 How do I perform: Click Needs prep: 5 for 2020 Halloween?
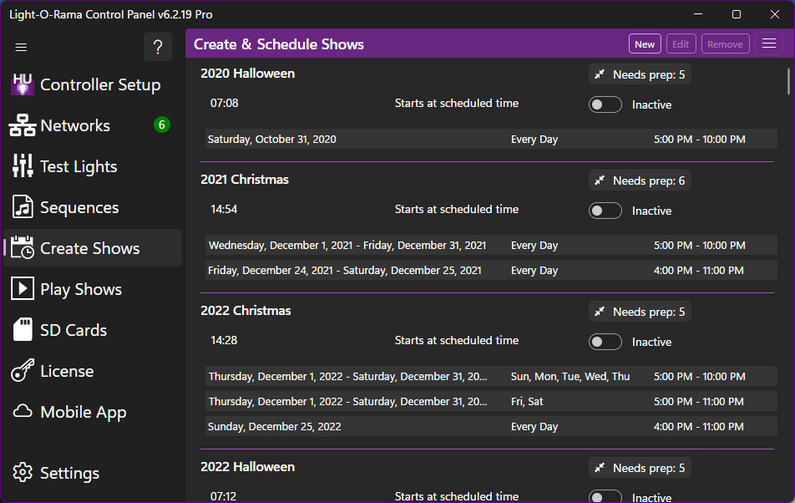pyautogui.click(x=640, y=75)
